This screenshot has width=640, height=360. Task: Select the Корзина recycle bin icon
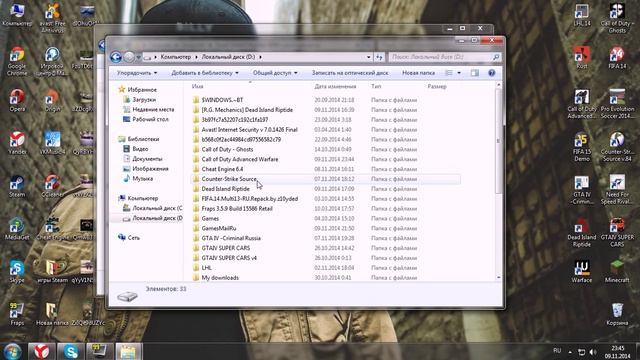click(617, 314)
